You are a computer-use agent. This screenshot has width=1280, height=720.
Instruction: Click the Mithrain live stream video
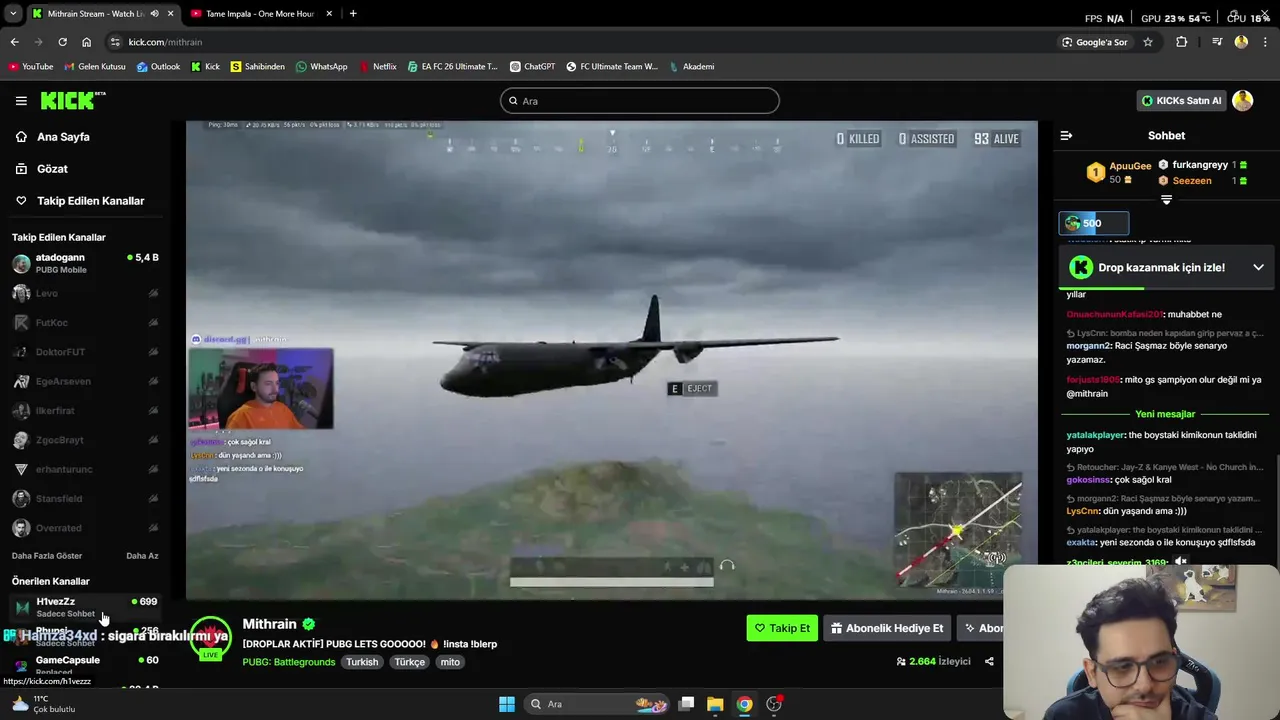[x=612, y=360]
